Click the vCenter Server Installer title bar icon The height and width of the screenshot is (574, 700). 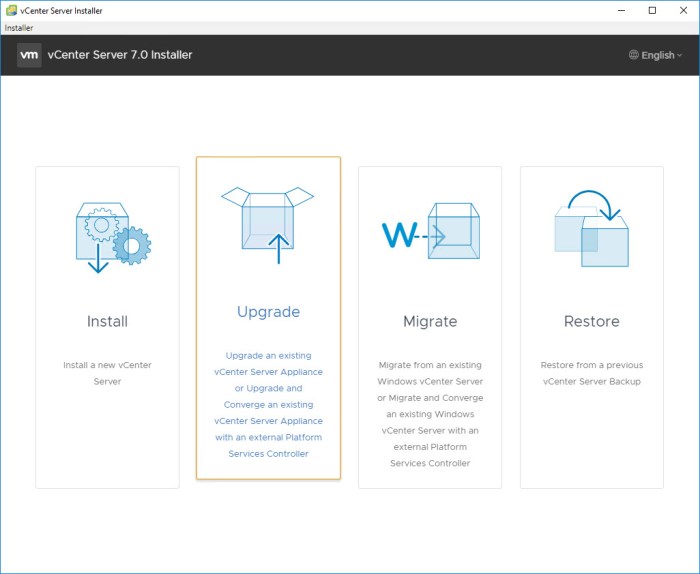tap(10, 10)
